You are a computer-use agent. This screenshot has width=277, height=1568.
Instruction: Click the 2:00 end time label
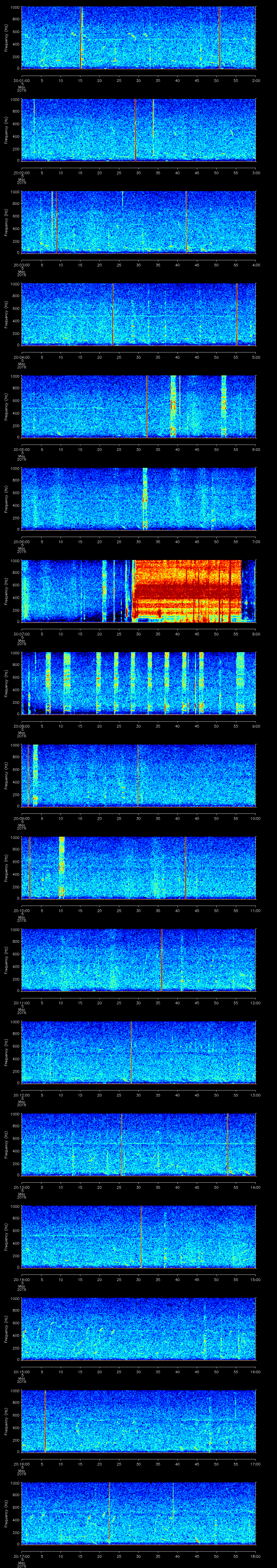pyautogui.click(x=256, y=80)
